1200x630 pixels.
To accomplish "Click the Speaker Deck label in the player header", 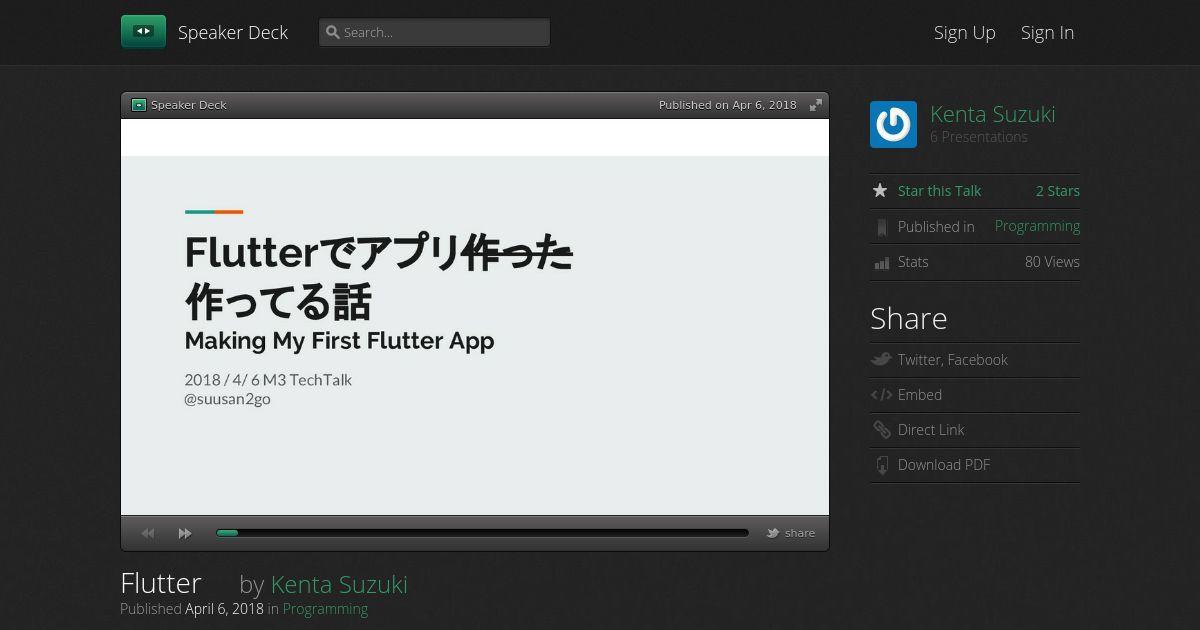I will [189, 105].
